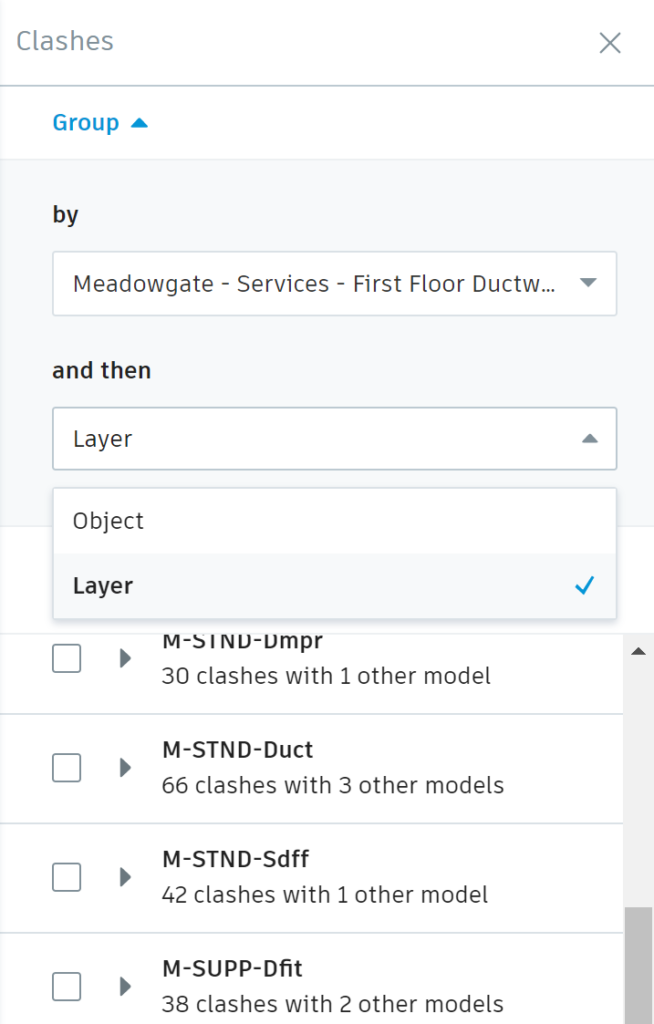The width and height of the screenshot is (654, 1024).
Task: Tick the M-STND-Sdff checkbox
Action: point(67,877)
